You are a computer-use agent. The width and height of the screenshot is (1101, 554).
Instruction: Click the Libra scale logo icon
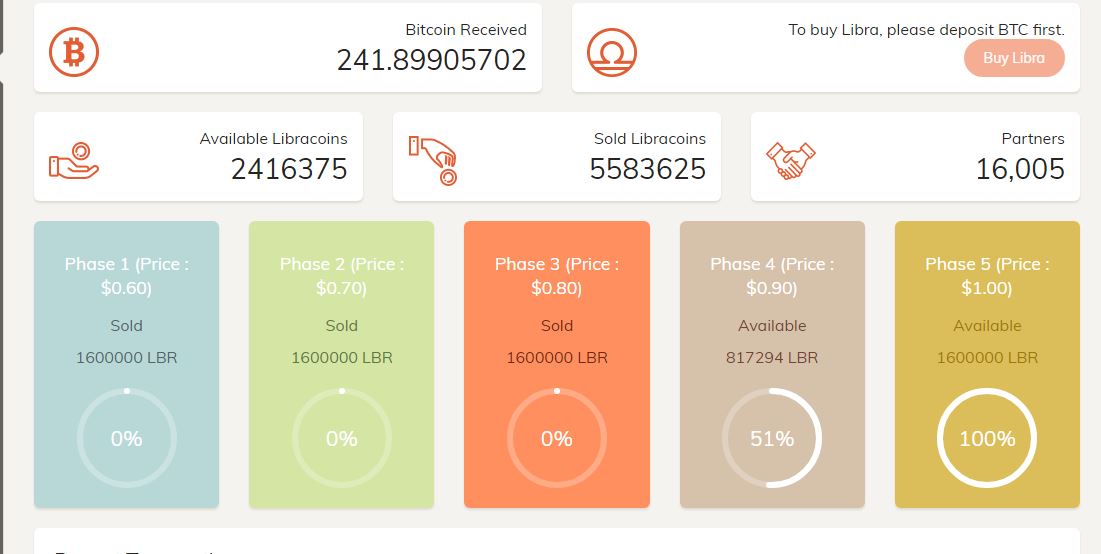pyautogui.click(x=612, y=51)
